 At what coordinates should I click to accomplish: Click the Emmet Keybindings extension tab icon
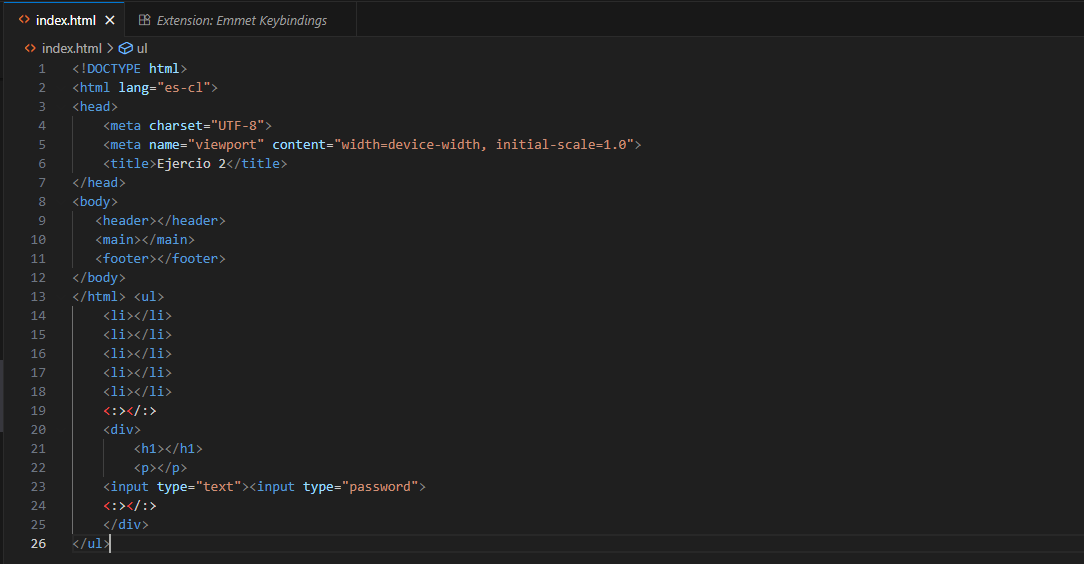[144, 20]
